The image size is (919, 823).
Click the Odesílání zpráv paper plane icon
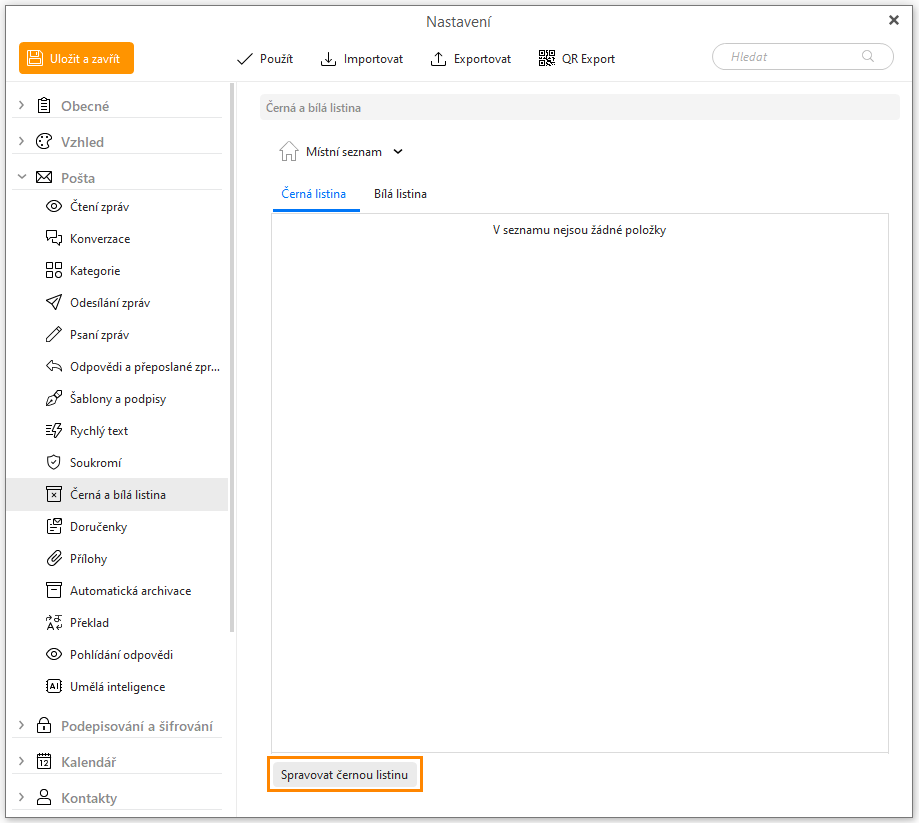(54, 302)
